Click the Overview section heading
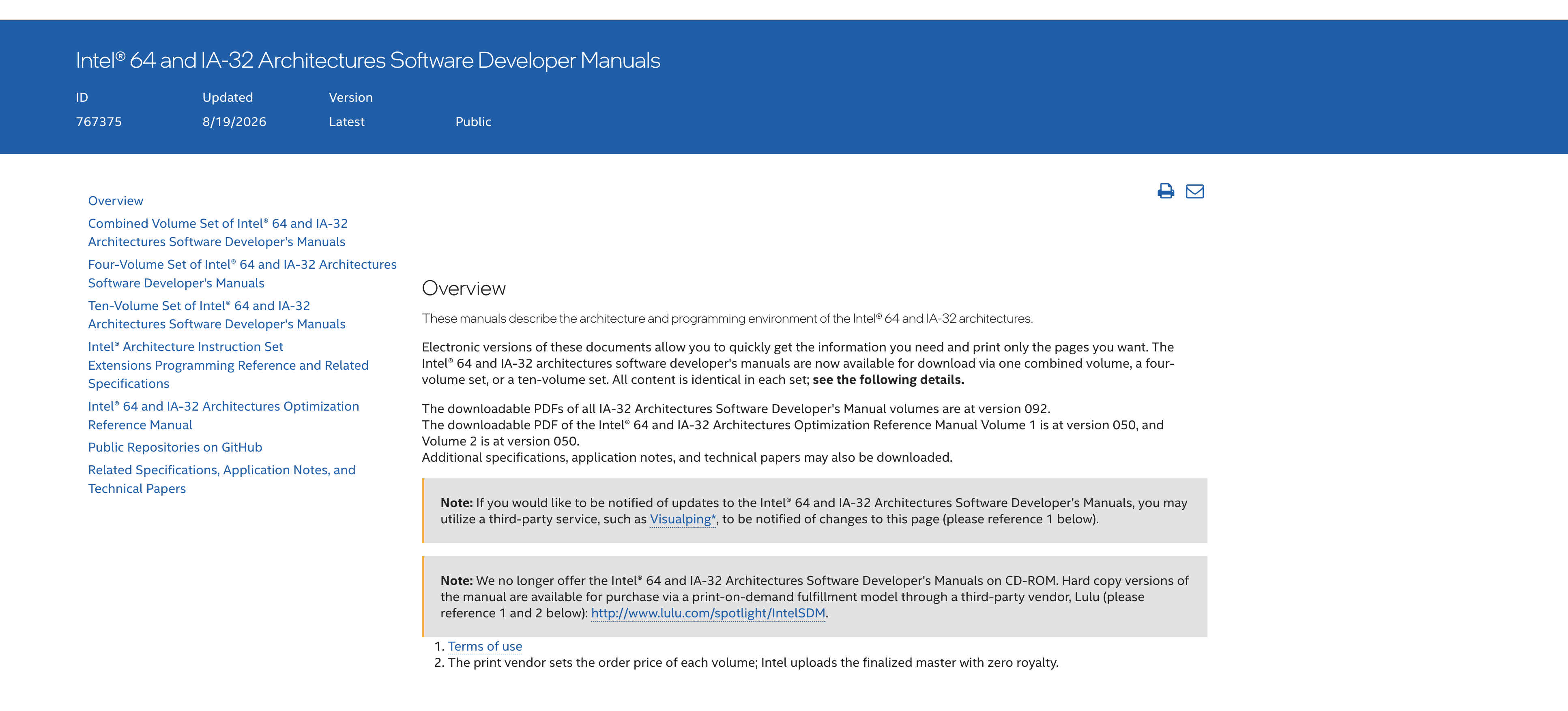The height and width of the screenshot is (711, 1568). pyautogui.click(x=464, y=288)
